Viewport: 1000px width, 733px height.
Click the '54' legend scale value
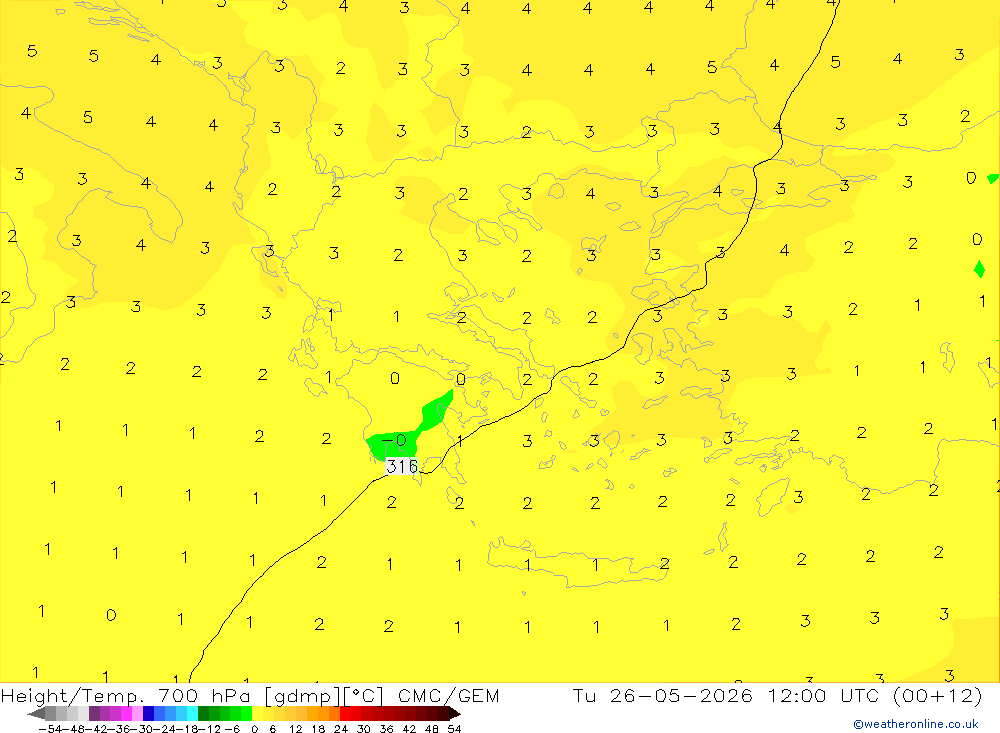tap(454, 729)
